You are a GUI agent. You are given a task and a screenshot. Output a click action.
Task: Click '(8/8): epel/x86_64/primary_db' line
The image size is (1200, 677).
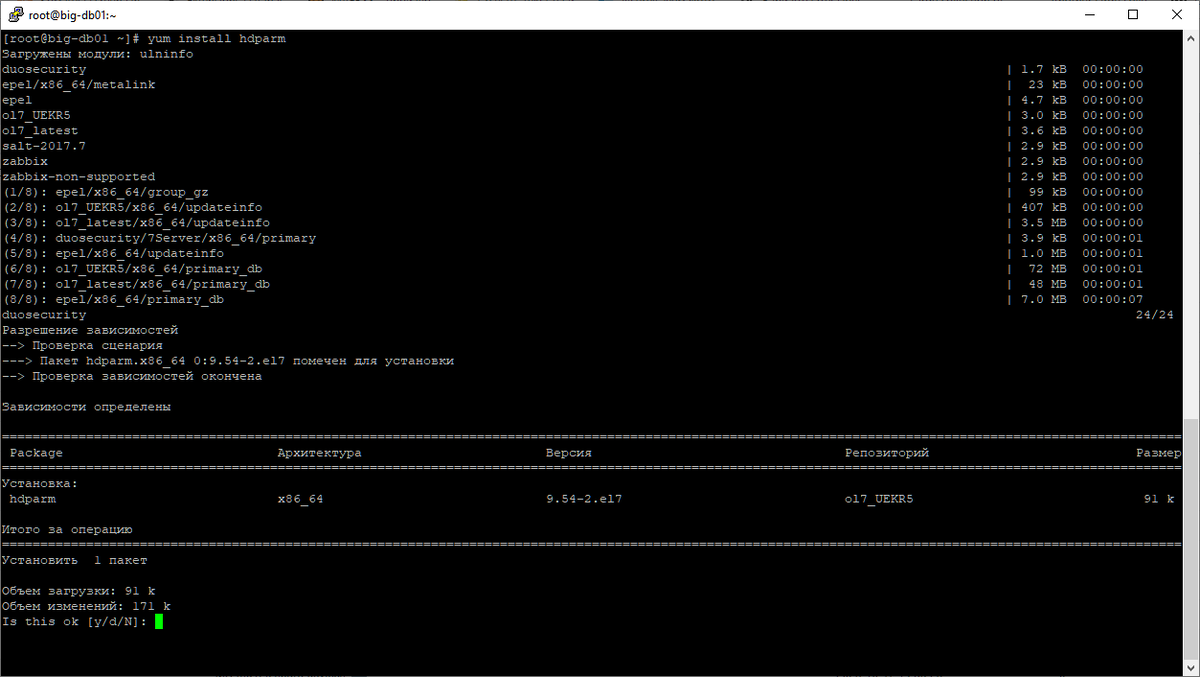(x=113, y=300)
